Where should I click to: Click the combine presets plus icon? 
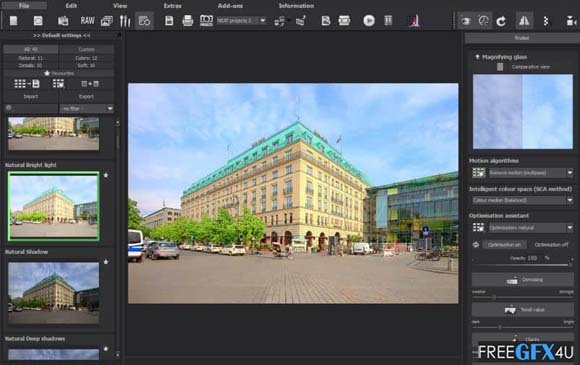point(90,84)
